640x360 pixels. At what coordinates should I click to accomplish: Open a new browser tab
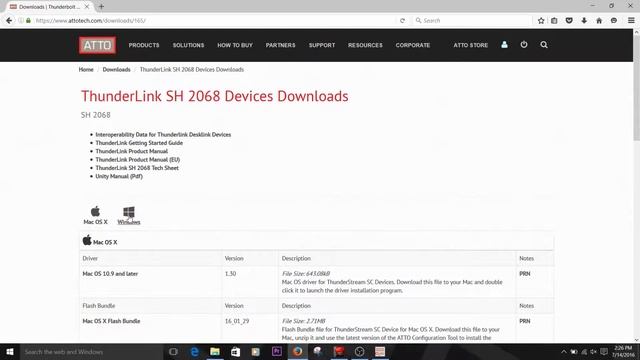101,7
